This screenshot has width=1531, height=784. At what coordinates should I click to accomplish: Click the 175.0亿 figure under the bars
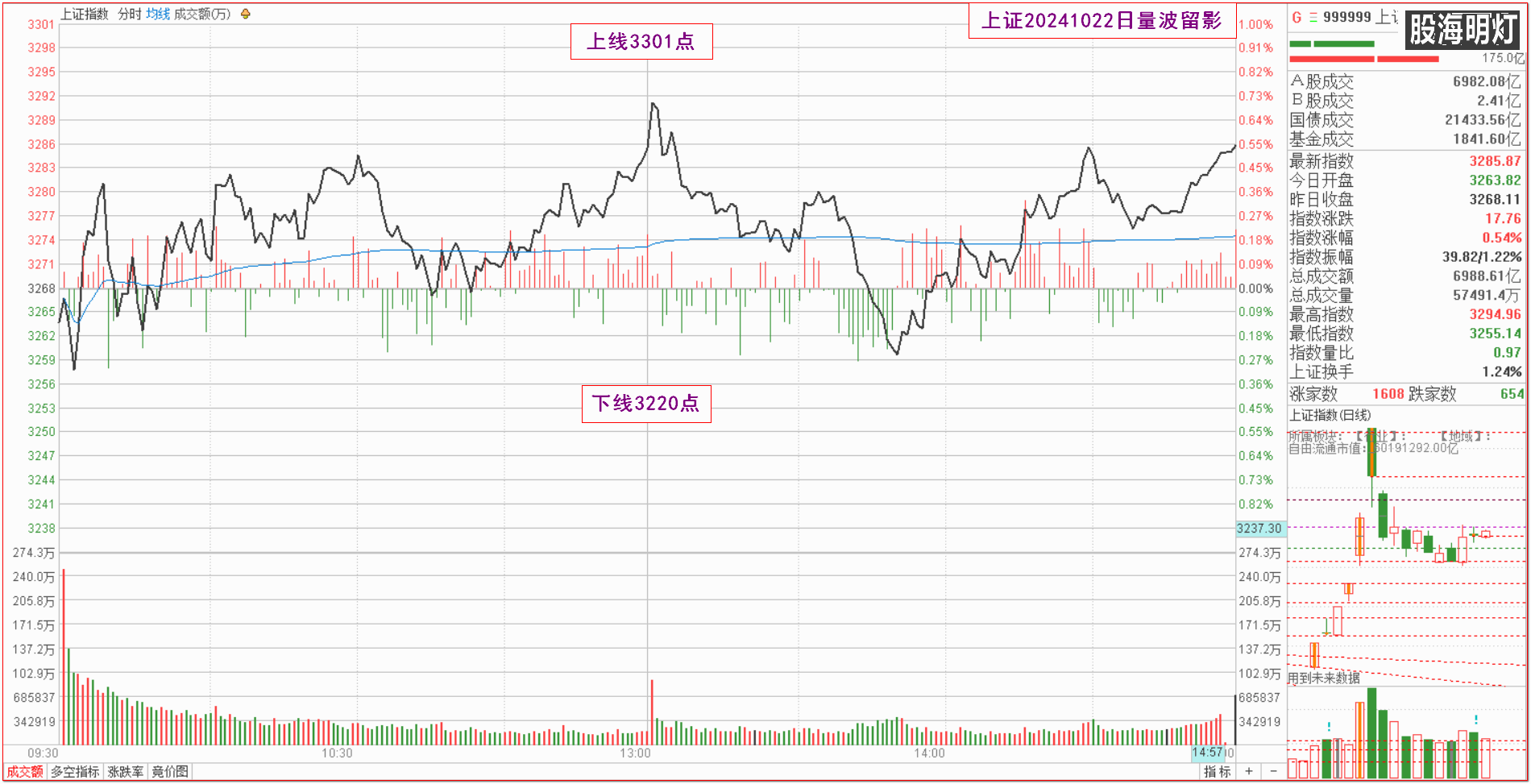(1504, 58)
